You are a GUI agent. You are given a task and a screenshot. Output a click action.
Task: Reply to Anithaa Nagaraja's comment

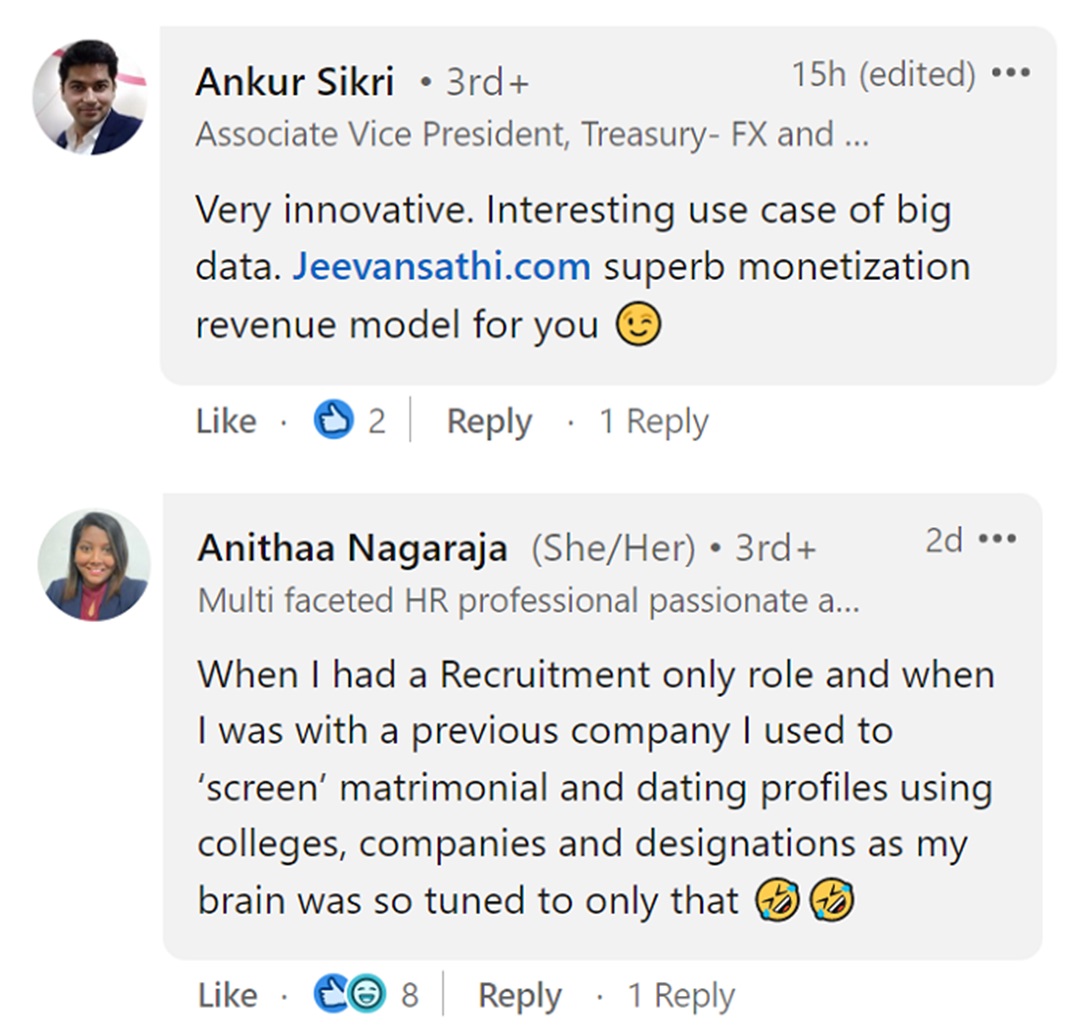[x=520, y=995]
